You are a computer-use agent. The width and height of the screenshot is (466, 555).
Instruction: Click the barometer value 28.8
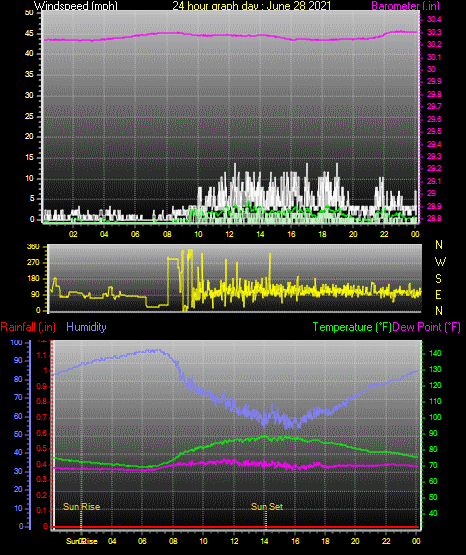434,218
